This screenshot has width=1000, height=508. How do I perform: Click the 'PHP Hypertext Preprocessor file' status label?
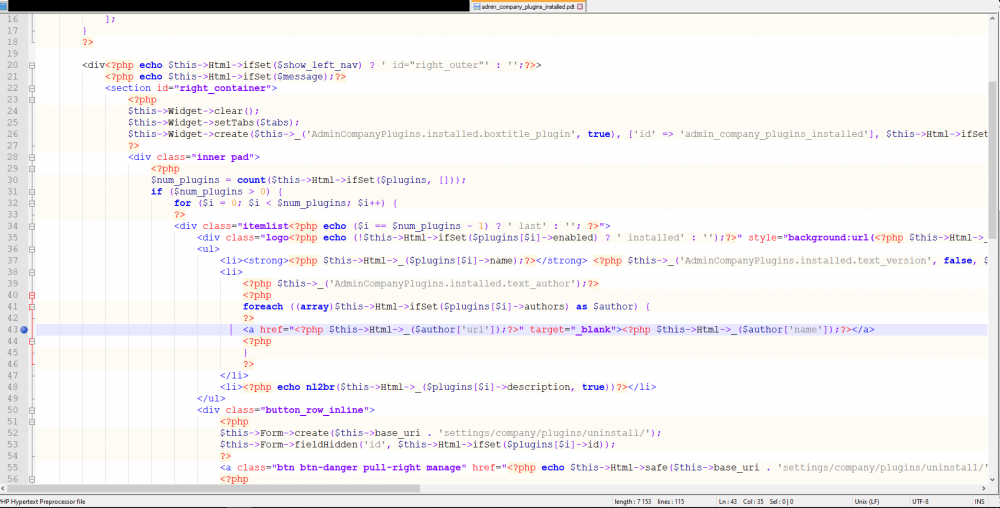tap(43, 502)
